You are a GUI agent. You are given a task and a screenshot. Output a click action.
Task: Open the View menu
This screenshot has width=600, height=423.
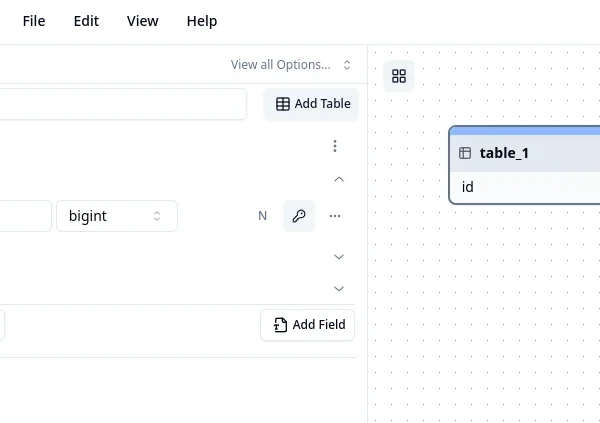point(143,21)
